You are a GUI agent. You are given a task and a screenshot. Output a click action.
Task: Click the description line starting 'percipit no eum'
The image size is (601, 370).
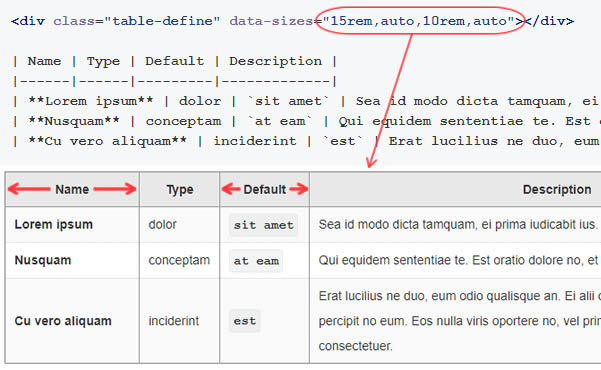[460, 321]
